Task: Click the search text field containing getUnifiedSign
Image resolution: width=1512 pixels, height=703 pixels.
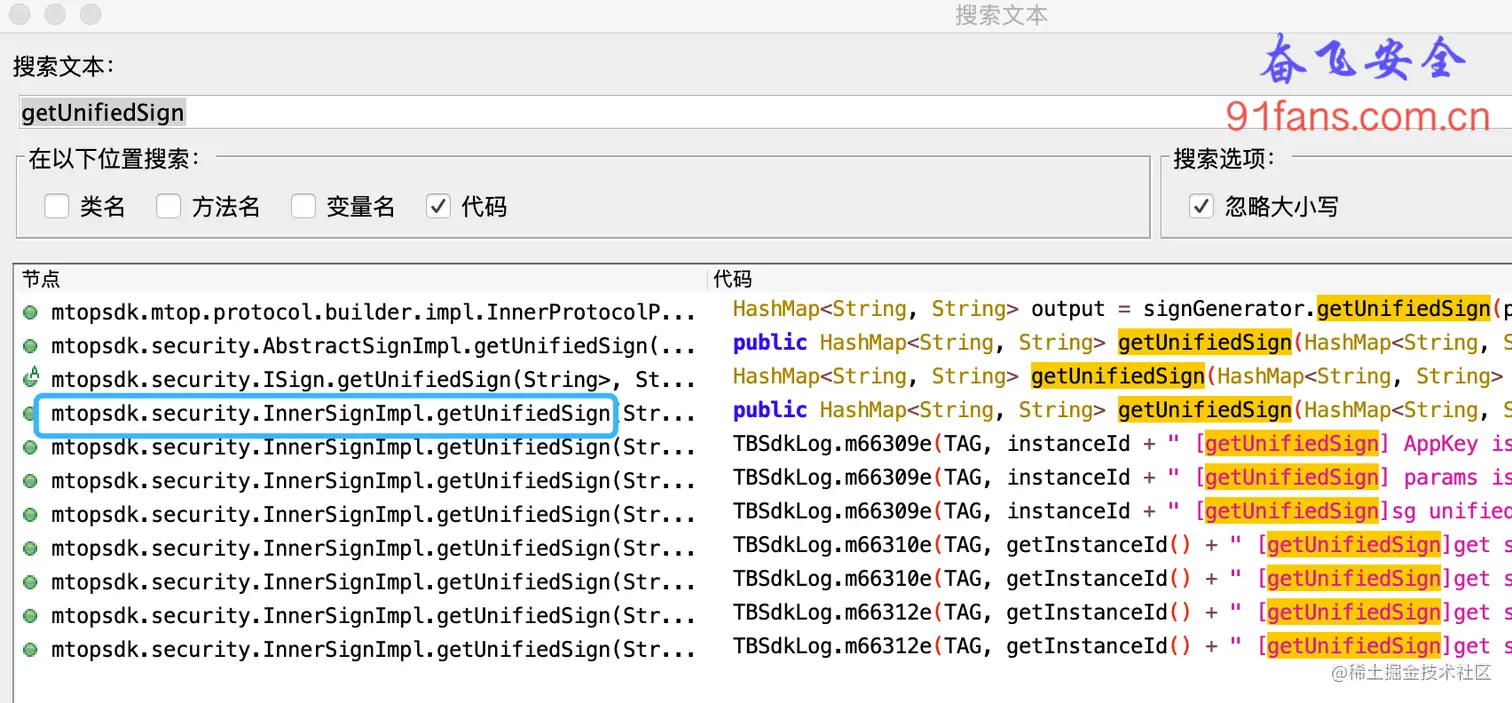Action: pyautogui.click(x=765, y=112)
